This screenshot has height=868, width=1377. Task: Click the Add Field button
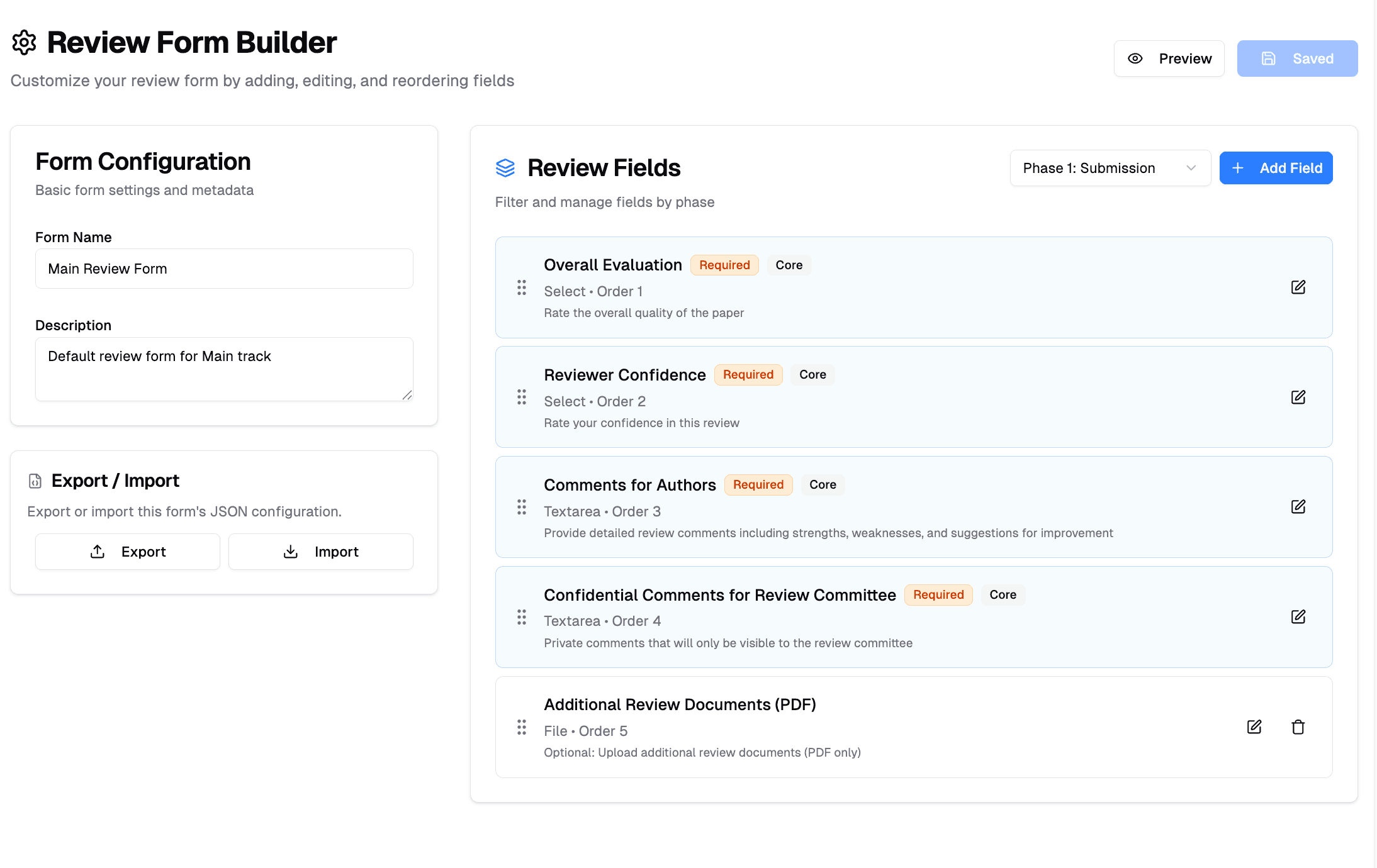pyautogui.click(x=1276, y=168)
